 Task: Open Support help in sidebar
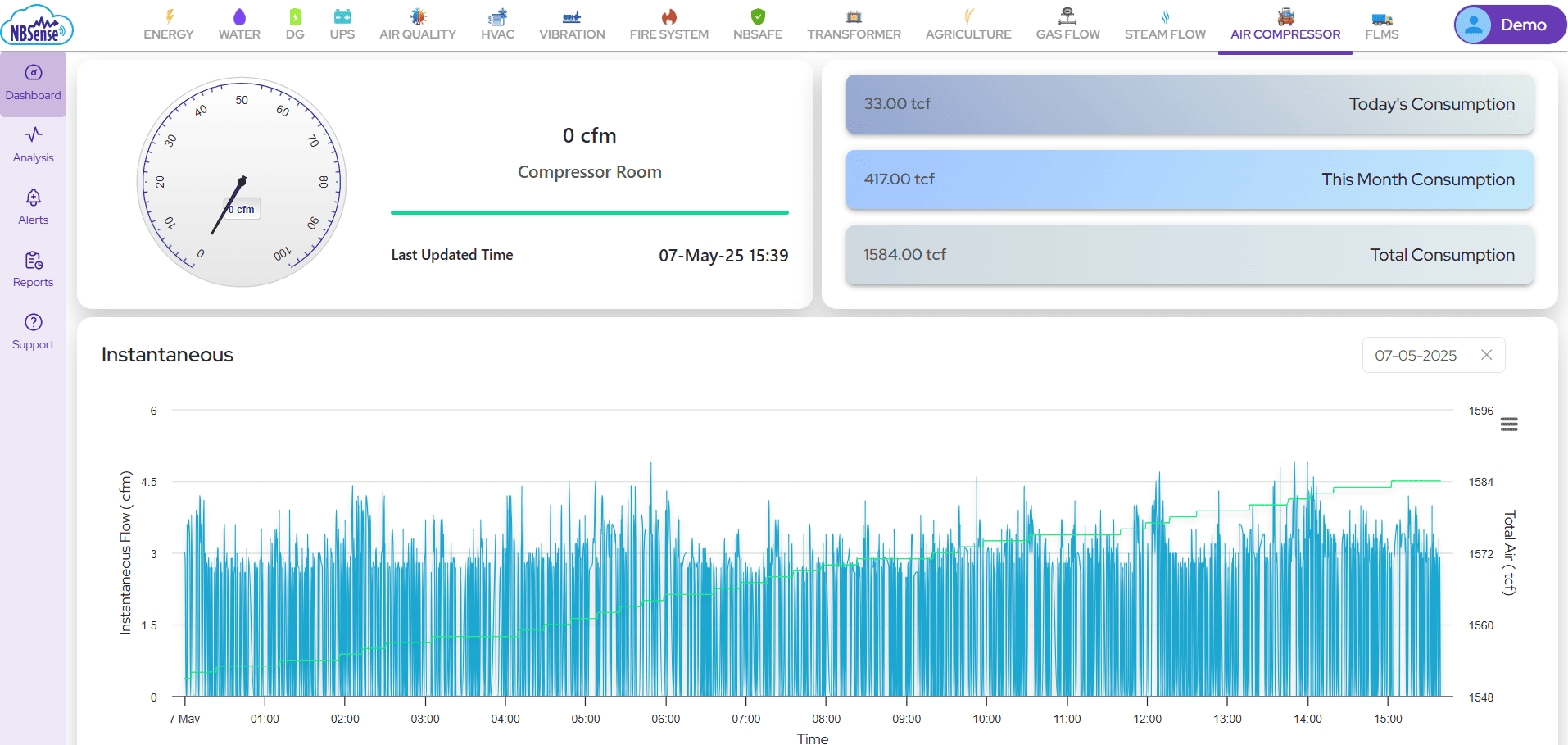33,332
